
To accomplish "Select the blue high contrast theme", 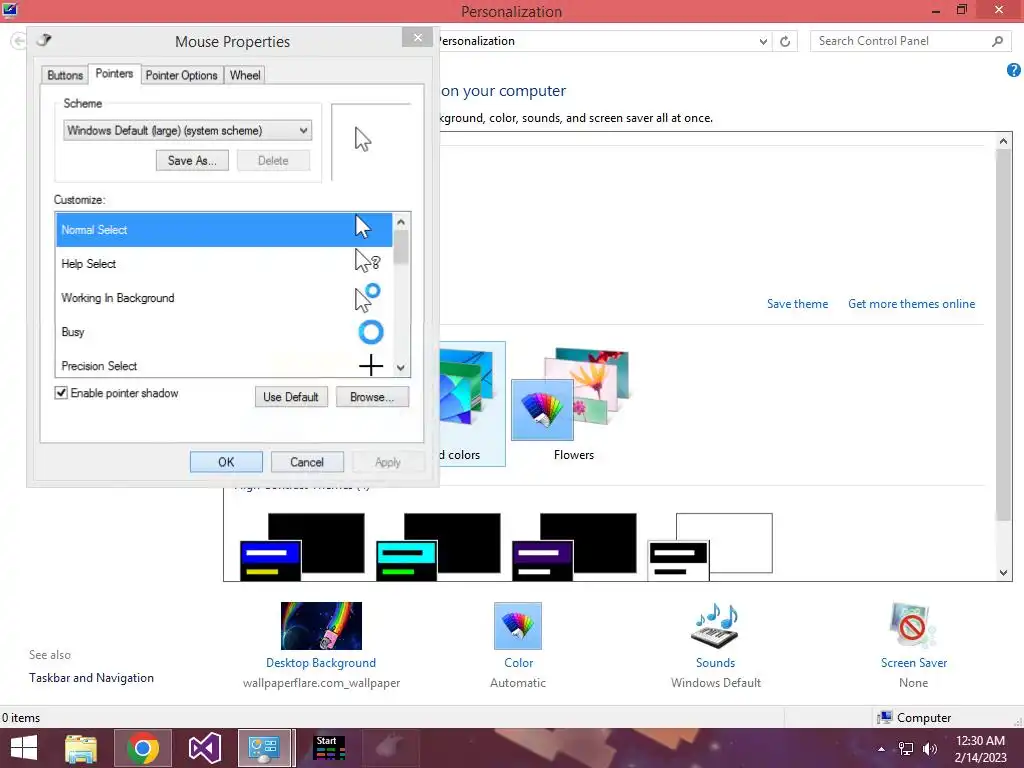I will coord(302,547).
